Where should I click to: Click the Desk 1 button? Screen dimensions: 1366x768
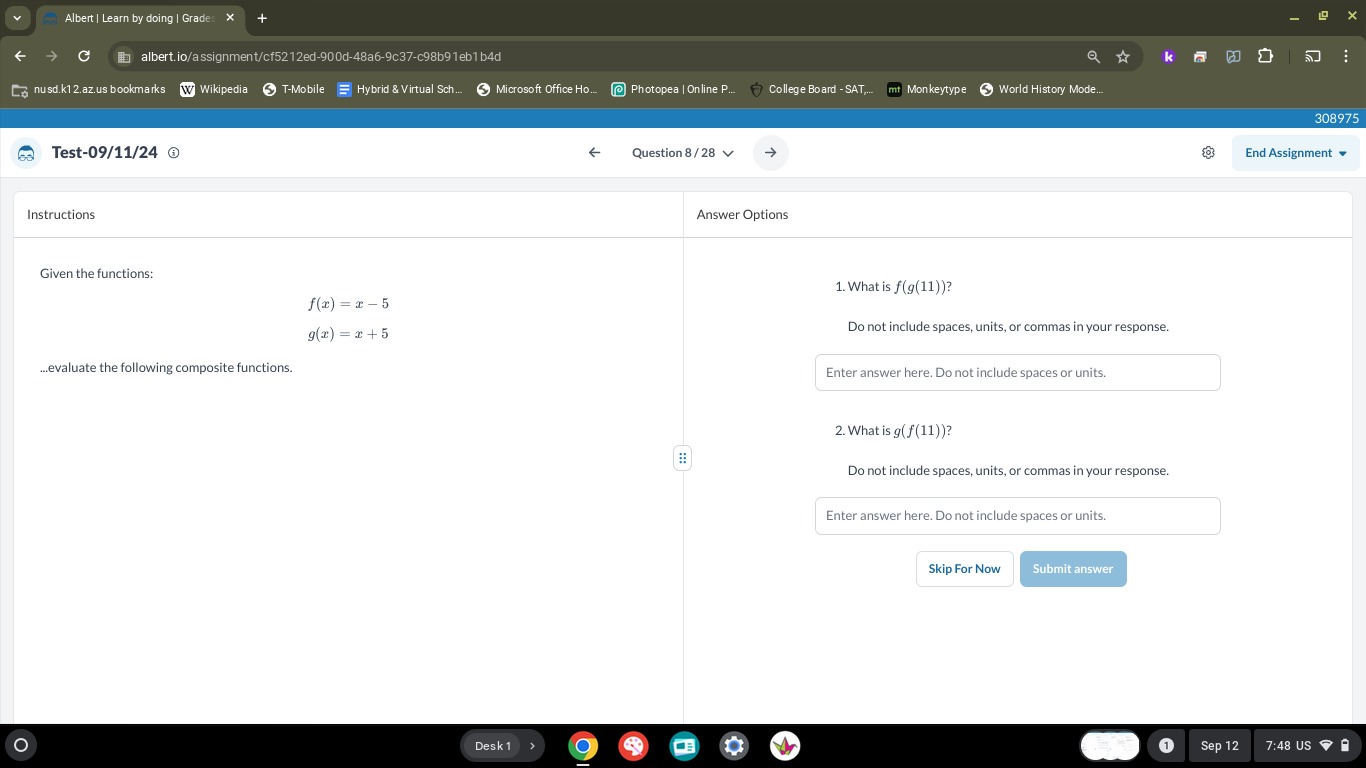tap(493, 746)
